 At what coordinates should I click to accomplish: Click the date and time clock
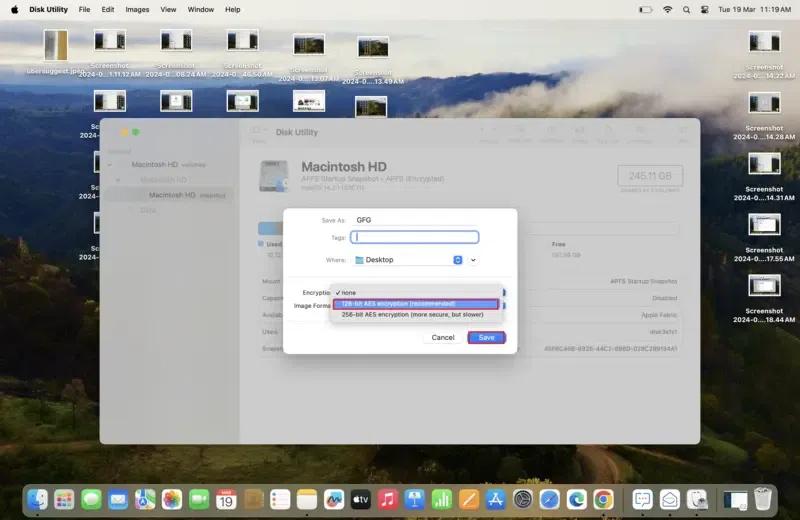(x=755, y=10)
